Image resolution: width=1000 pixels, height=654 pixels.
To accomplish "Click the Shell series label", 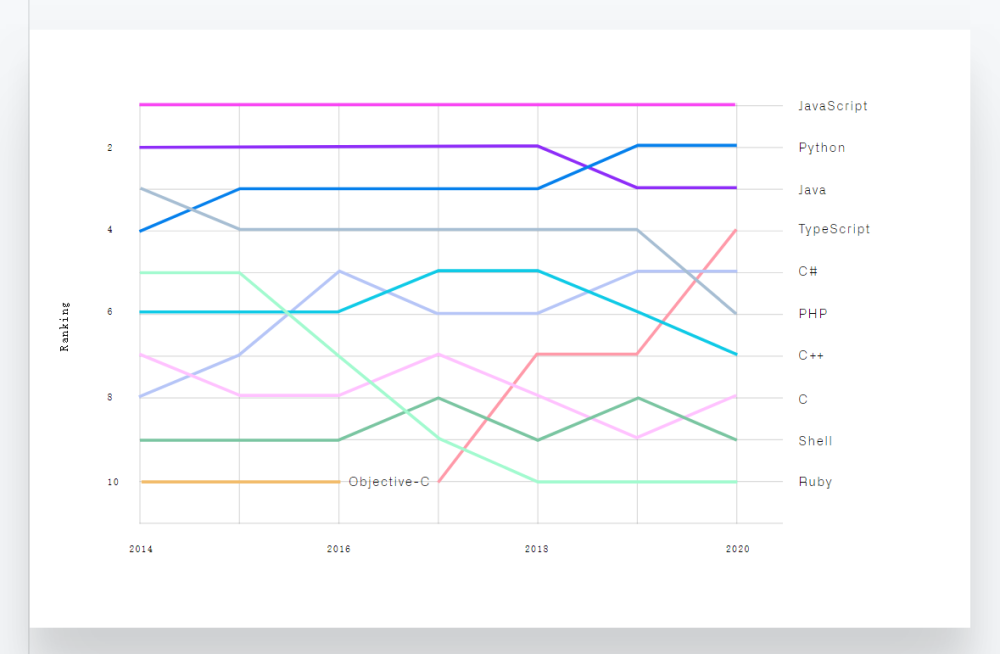I will tap(815, 441).
